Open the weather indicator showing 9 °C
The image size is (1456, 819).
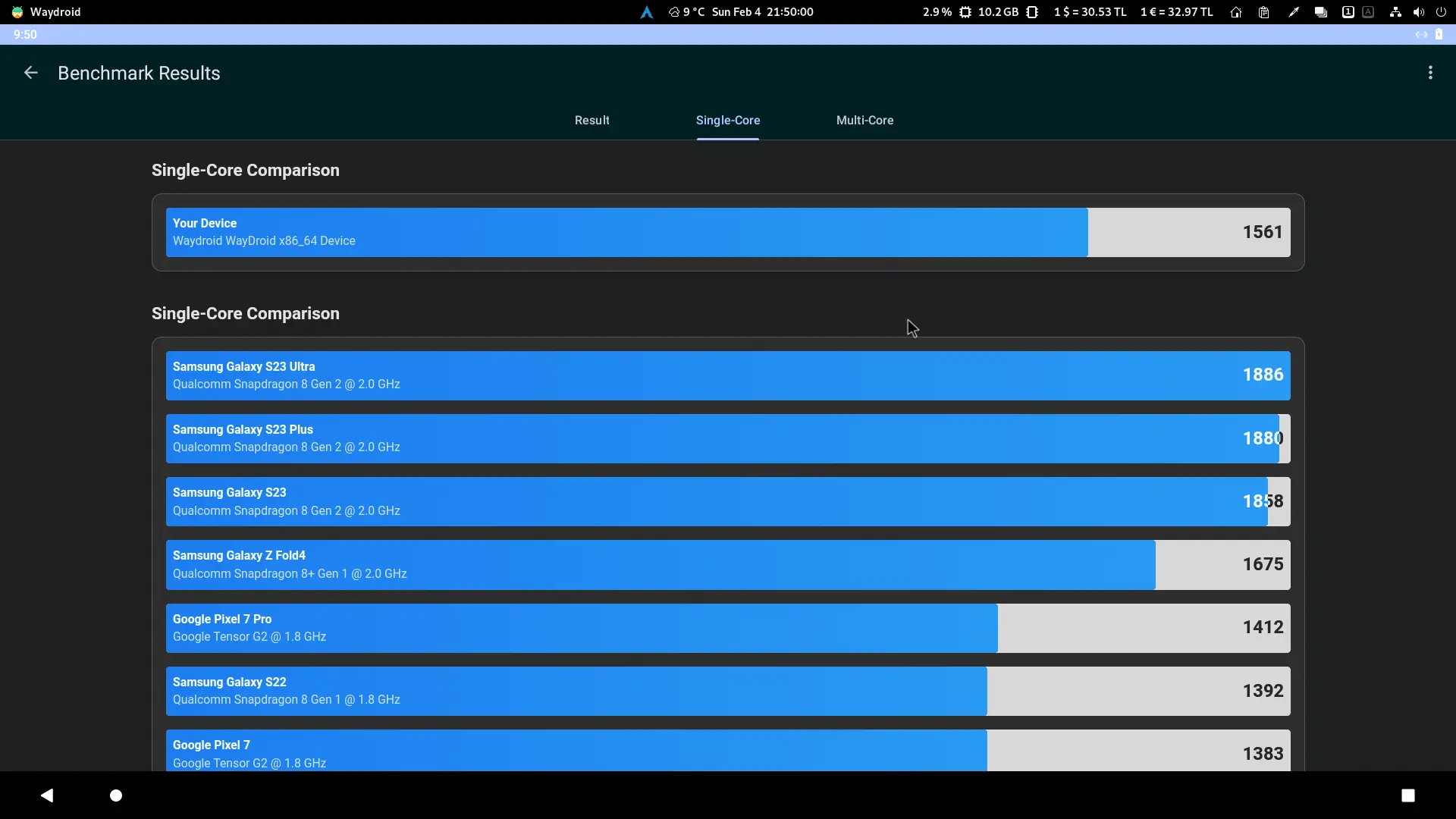pos(686,12)
